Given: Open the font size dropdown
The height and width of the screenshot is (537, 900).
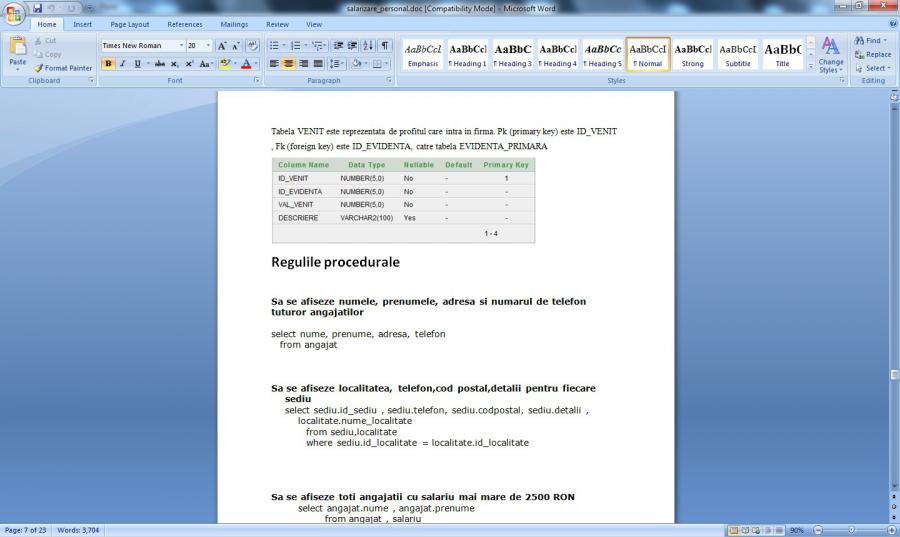Looking at the screenshot, I should [207, 46].
